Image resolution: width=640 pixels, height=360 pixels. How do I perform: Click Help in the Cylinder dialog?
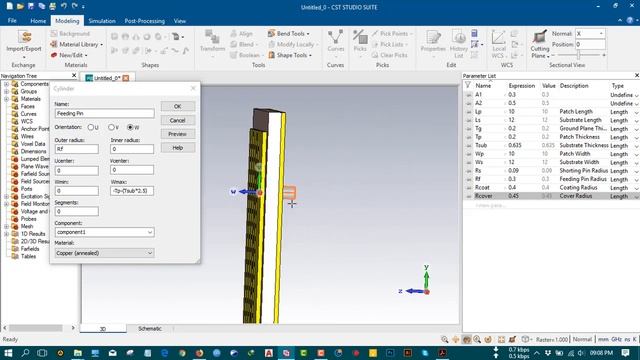(178, 148)
